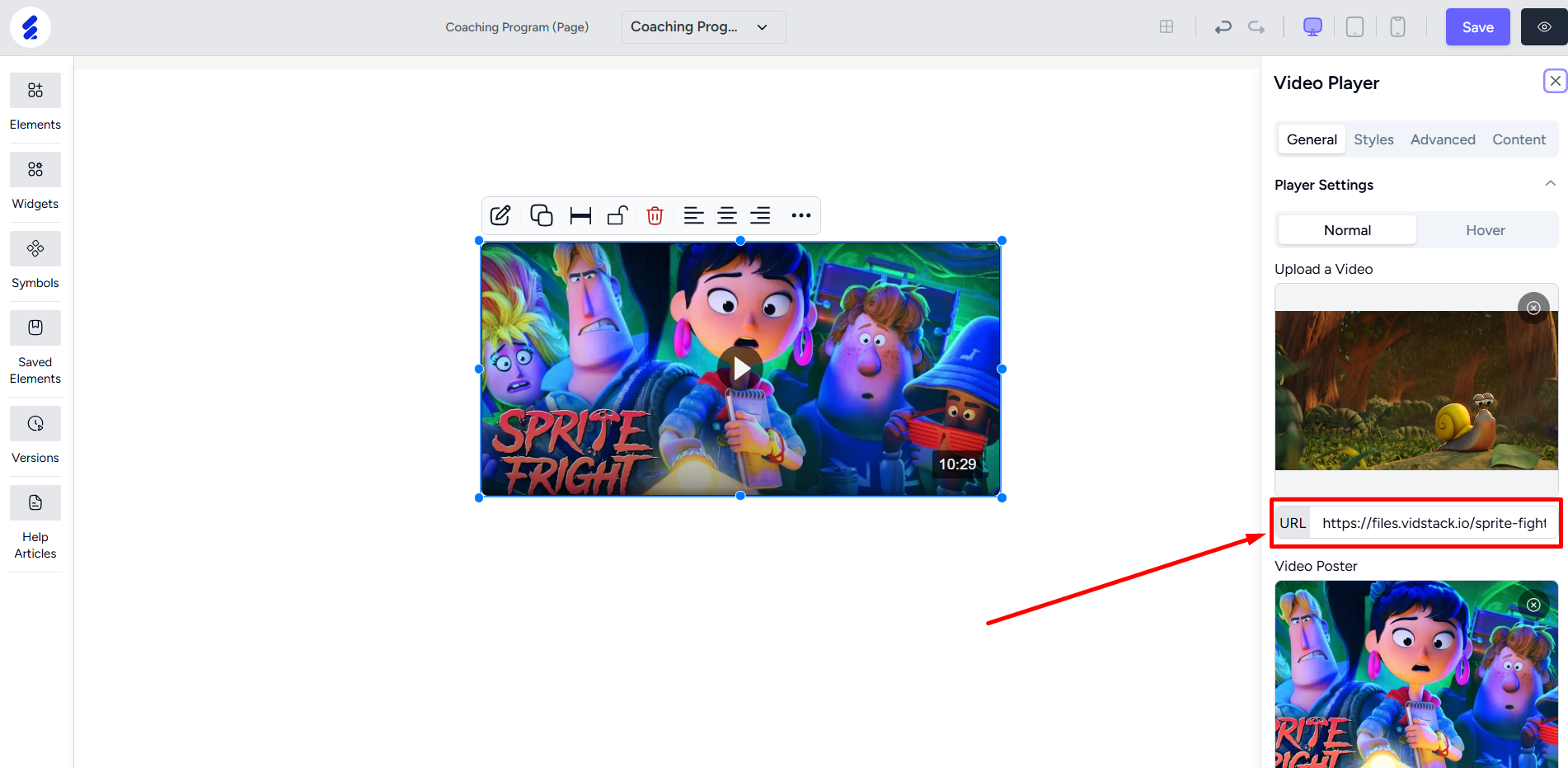Click the edit pencil icon in element toolbar
This screenshot has width=1568, height=768.
click(x=500, y=216)
